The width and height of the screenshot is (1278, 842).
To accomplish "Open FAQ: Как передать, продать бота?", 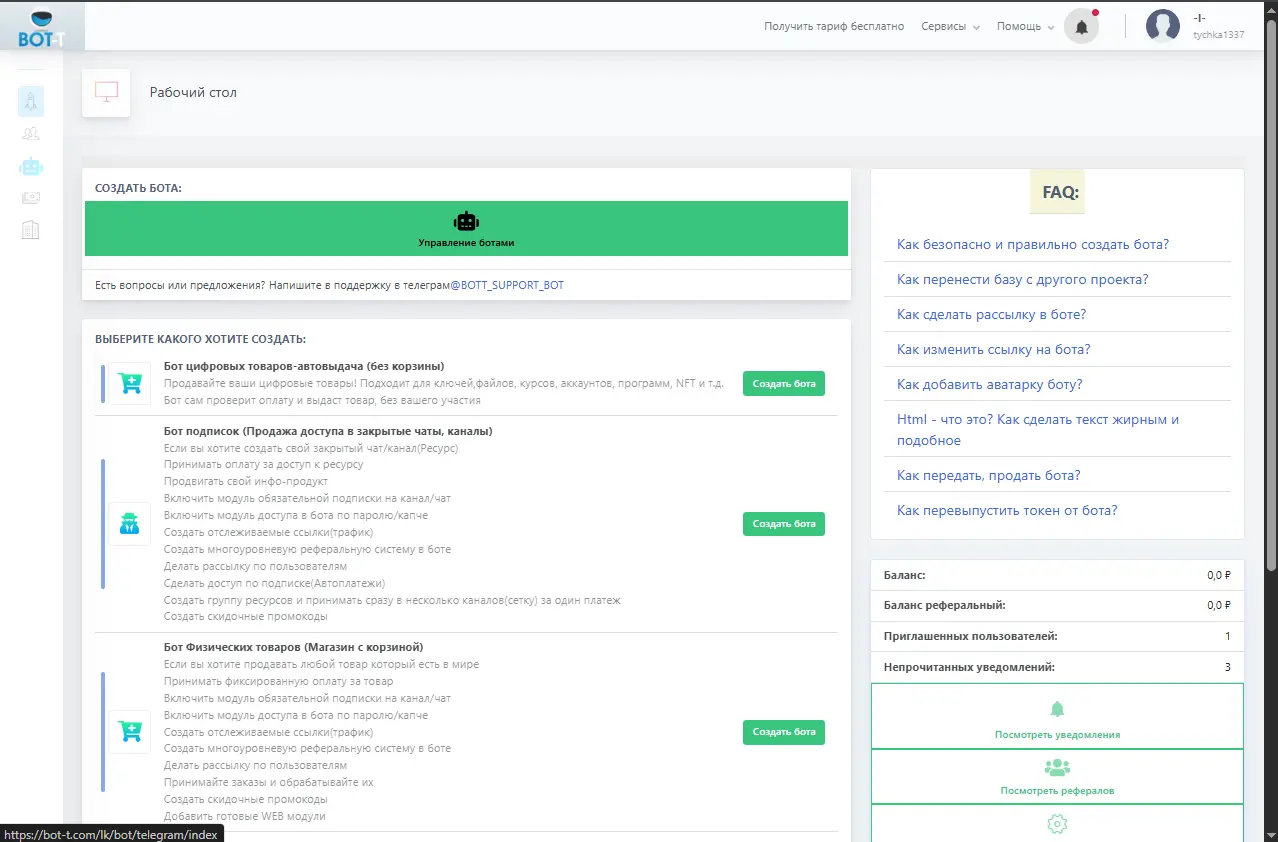I will [988, 475].
